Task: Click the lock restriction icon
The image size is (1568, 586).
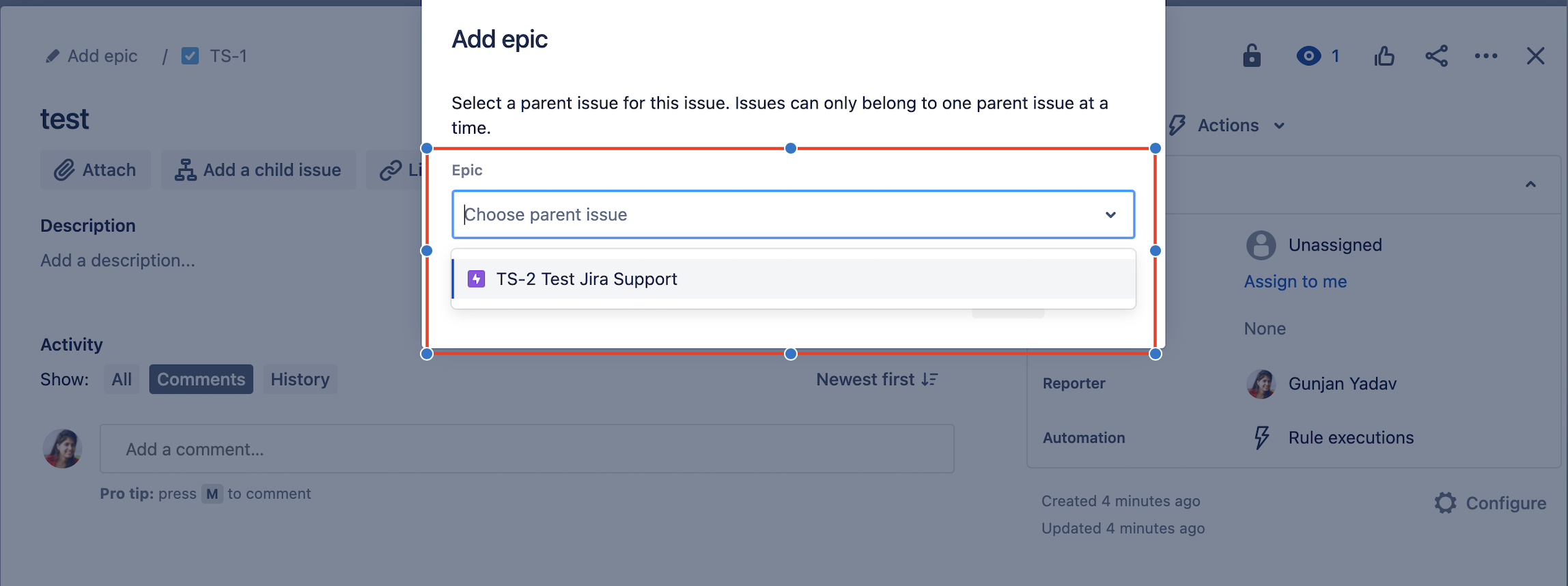Action: click(1251, 56)
